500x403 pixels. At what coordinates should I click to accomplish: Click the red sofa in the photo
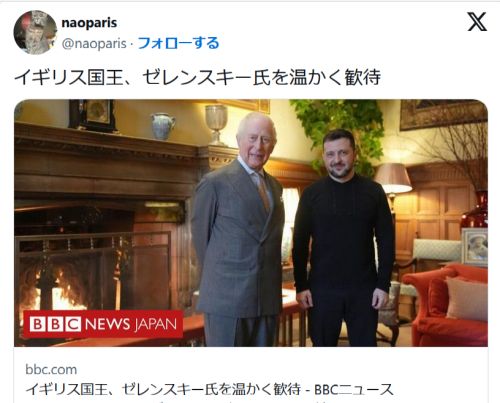448,305
